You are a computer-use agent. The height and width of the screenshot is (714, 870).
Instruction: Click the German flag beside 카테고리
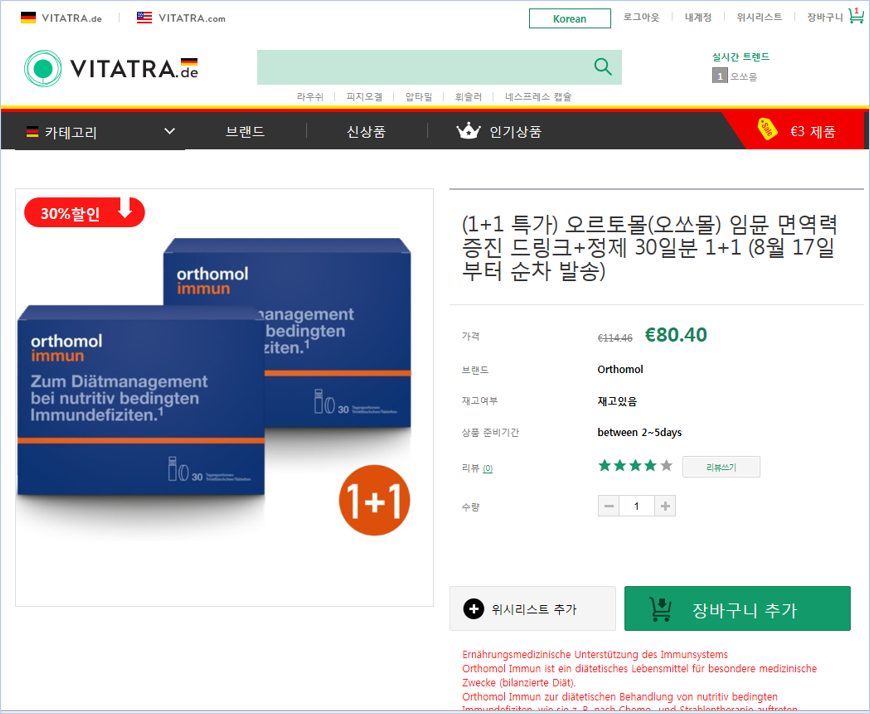pyautogui.click(x=32, y=132)
